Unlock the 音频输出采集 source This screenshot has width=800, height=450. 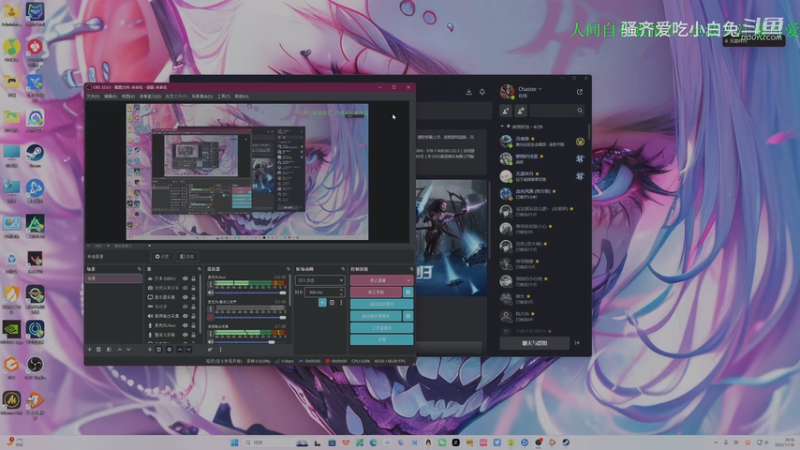[x=193, y=316]
